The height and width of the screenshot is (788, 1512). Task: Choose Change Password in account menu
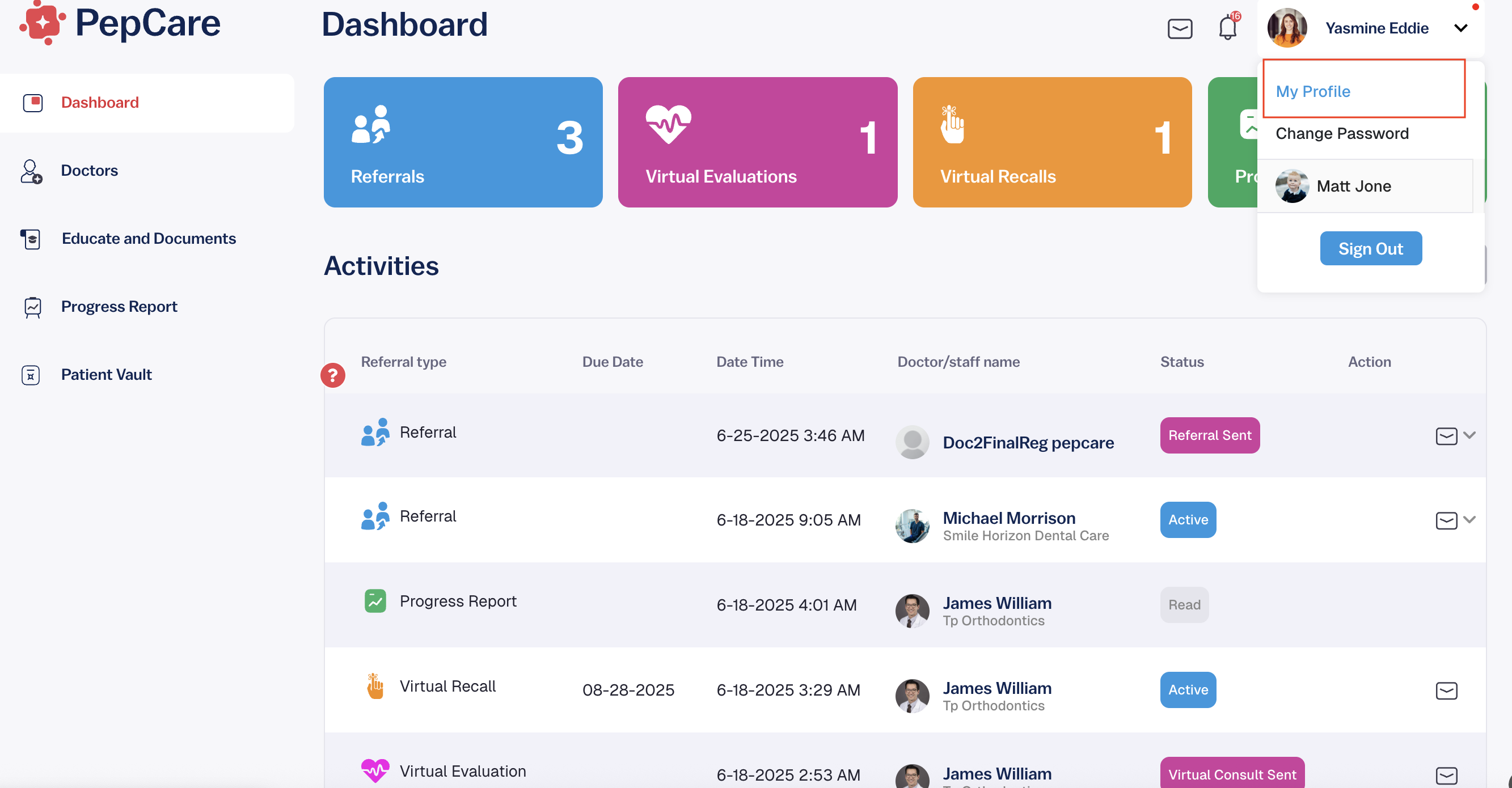[1341, 133]
